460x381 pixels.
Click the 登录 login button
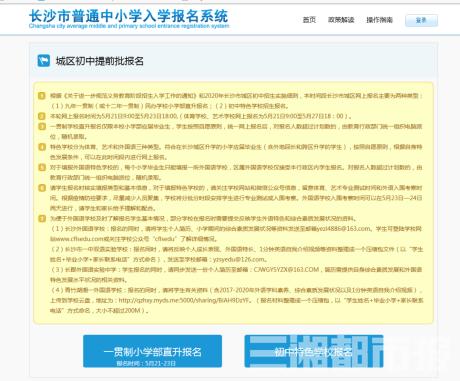click(421, 20)
